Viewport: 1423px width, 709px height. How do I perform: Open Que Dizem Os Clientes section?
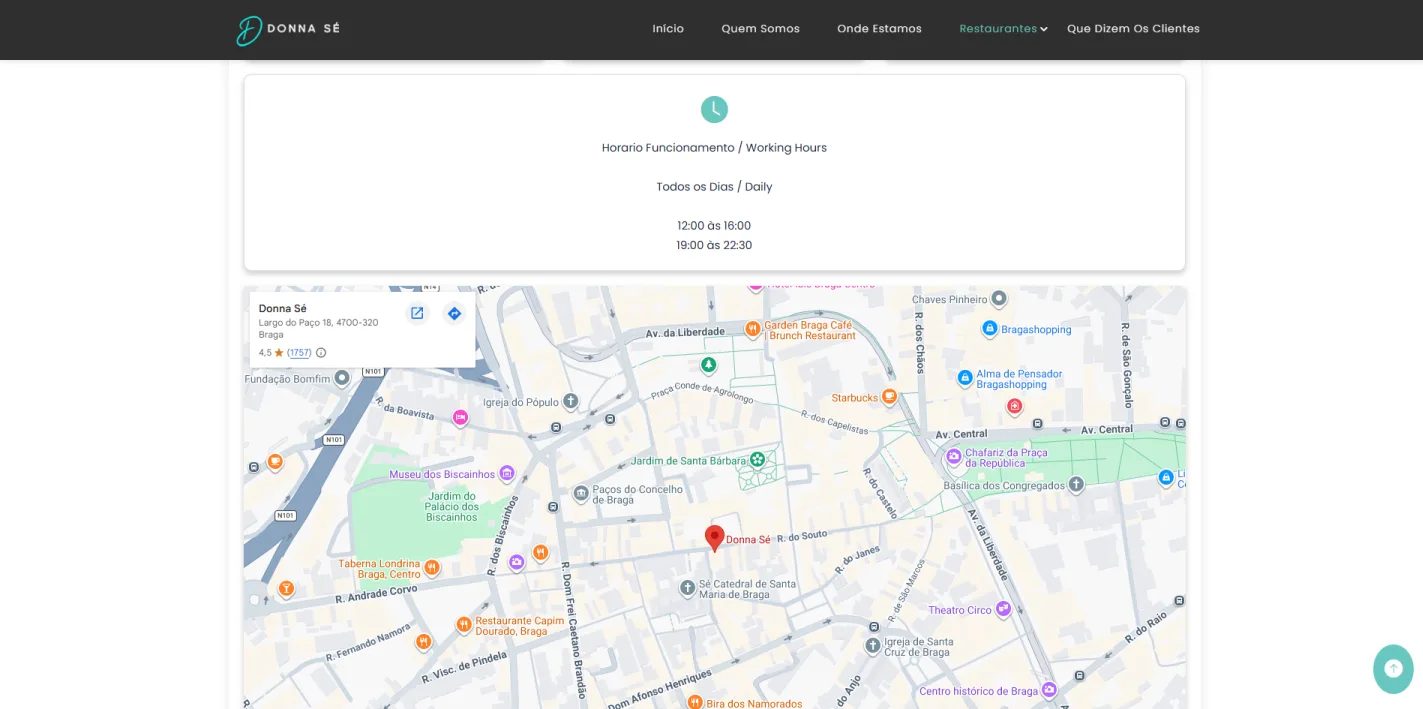(1133, 29)
